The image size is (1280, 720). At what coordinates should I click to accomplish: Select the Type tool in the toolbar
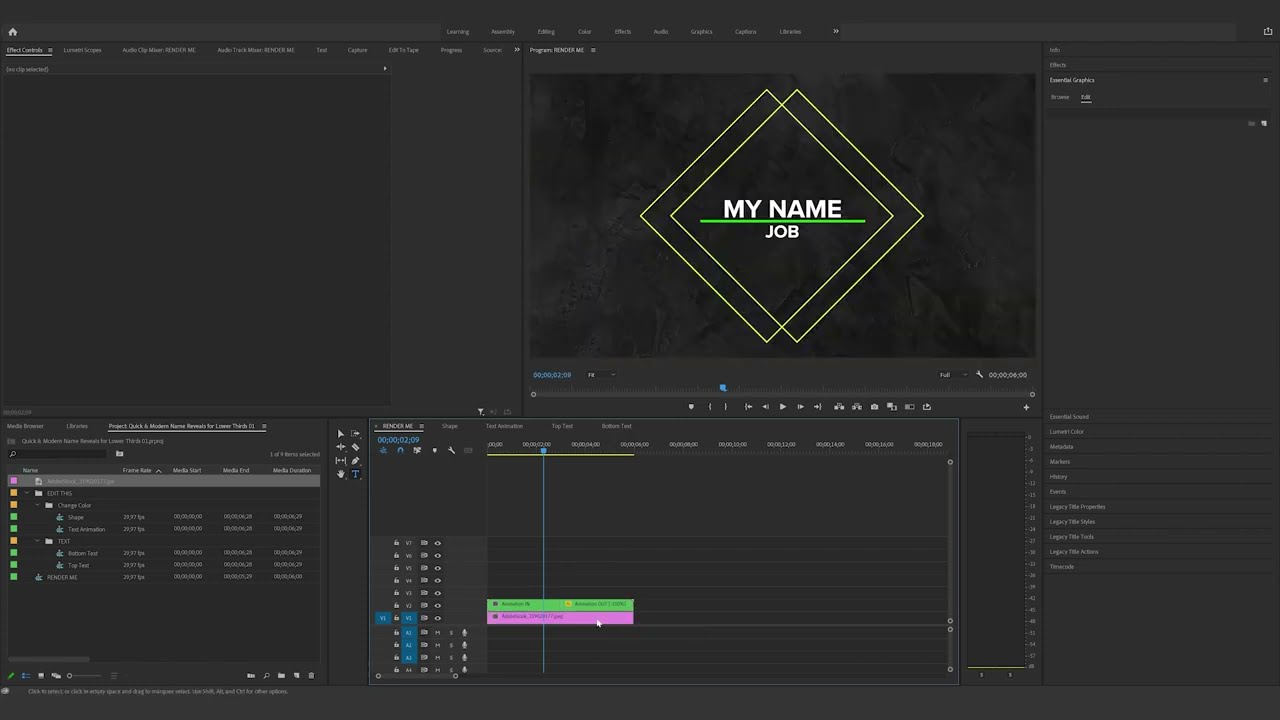(x=355, y=474)
